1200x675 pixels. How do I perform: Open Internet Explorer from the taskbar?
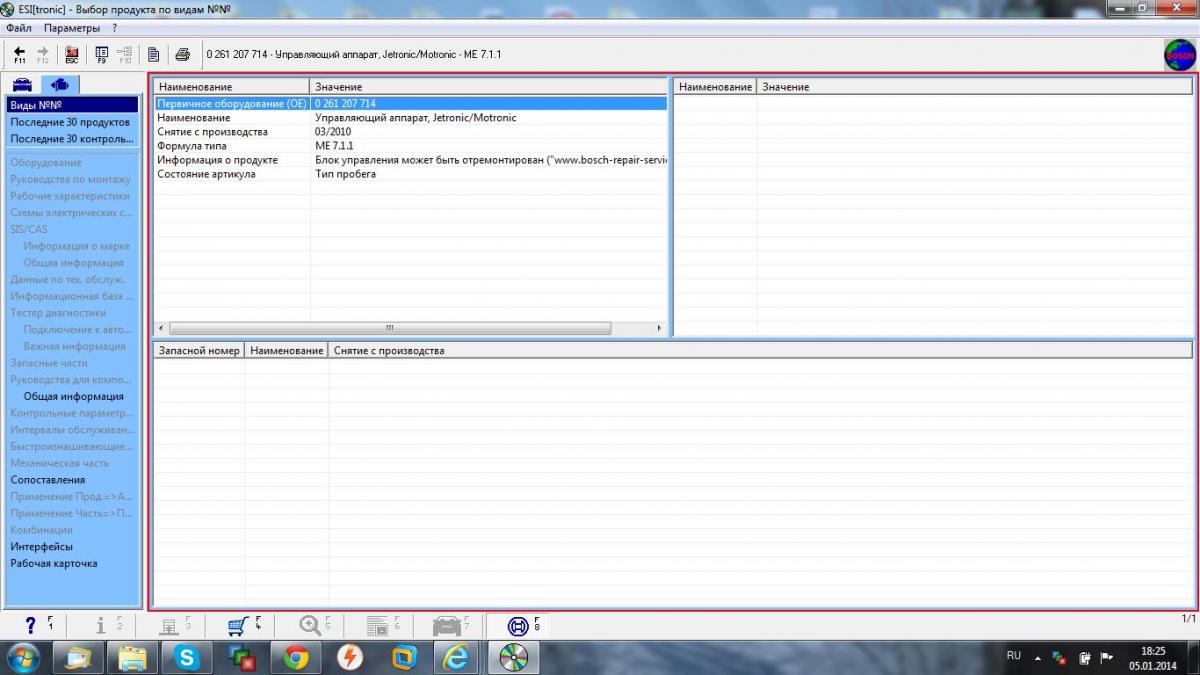(x=456, y=657)
